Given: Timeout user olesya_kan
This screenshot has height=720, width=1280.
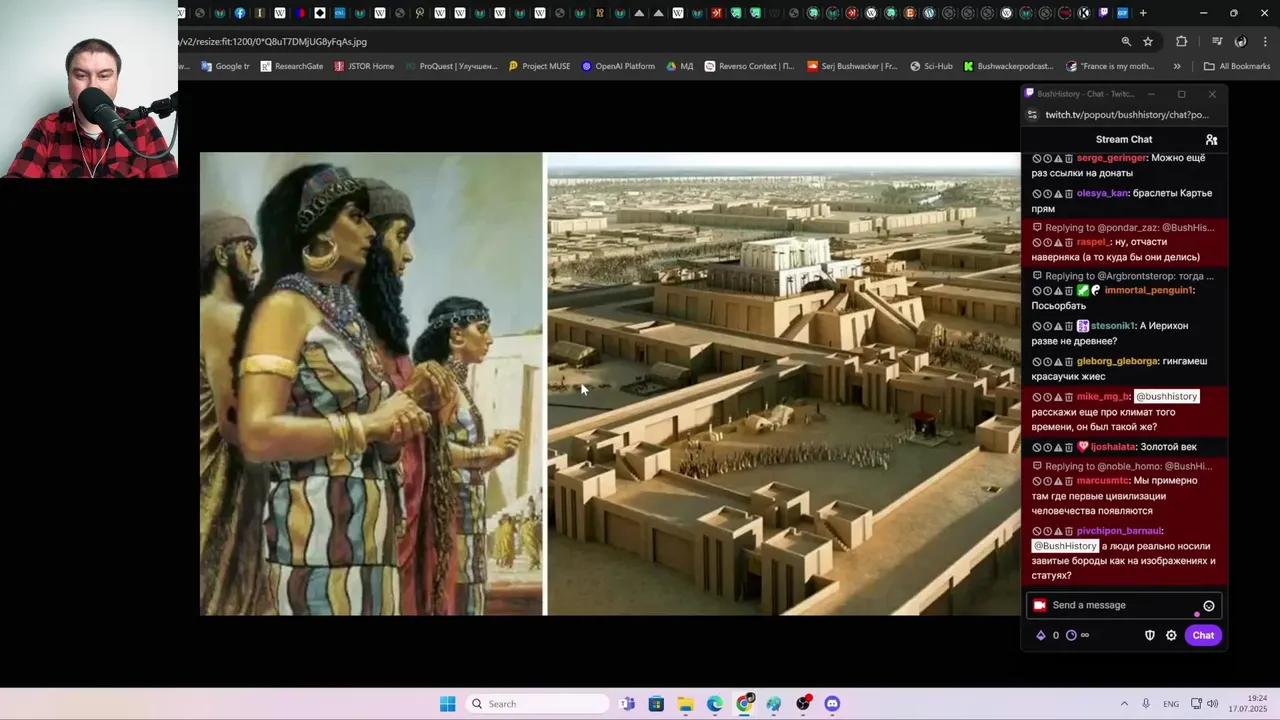Looking at the screenshot, I should [x=1047, y=194].
